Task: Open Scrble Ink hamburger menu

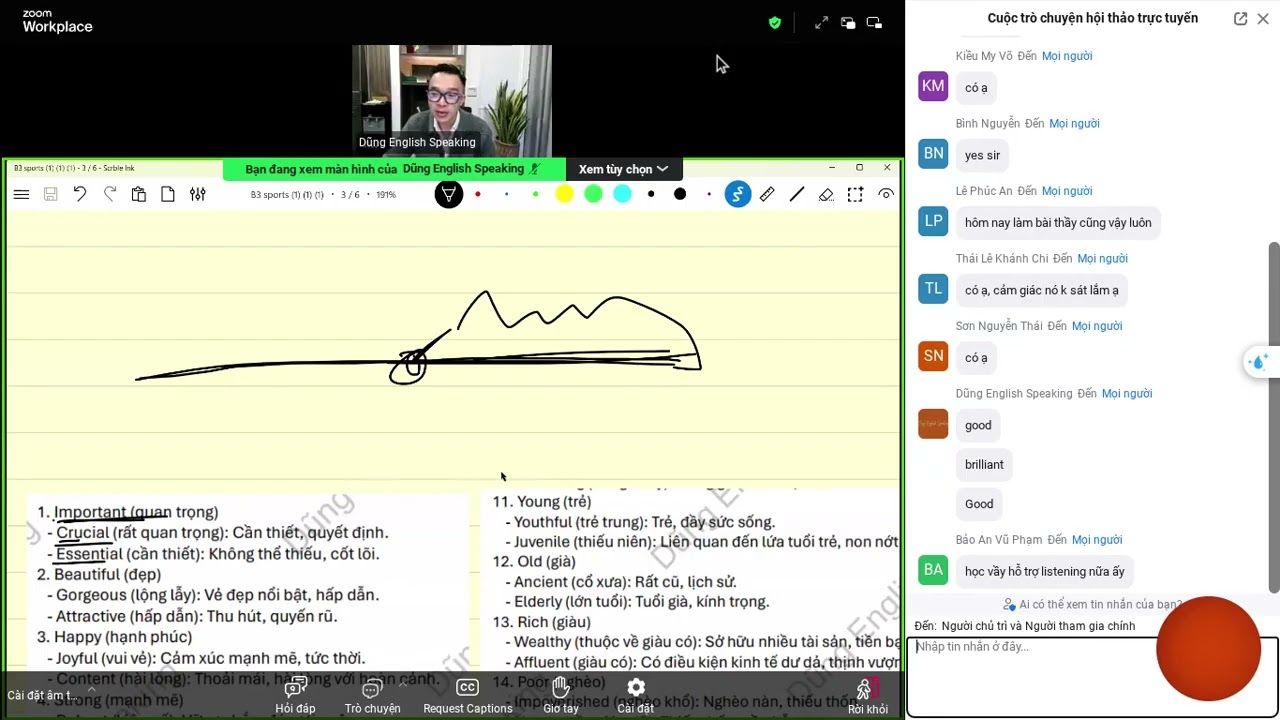Action: click(x=21, y=194)
